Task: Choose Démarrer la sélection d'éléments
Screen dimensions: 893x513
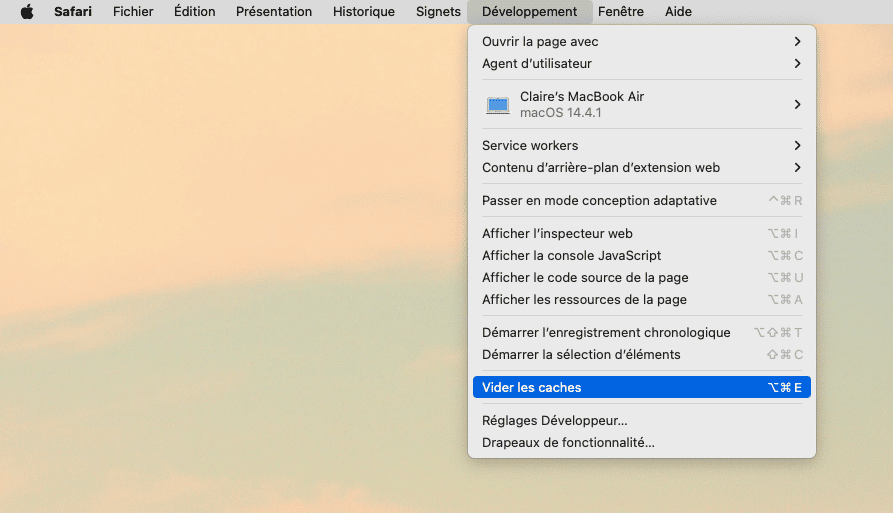Action: point(642,355)
